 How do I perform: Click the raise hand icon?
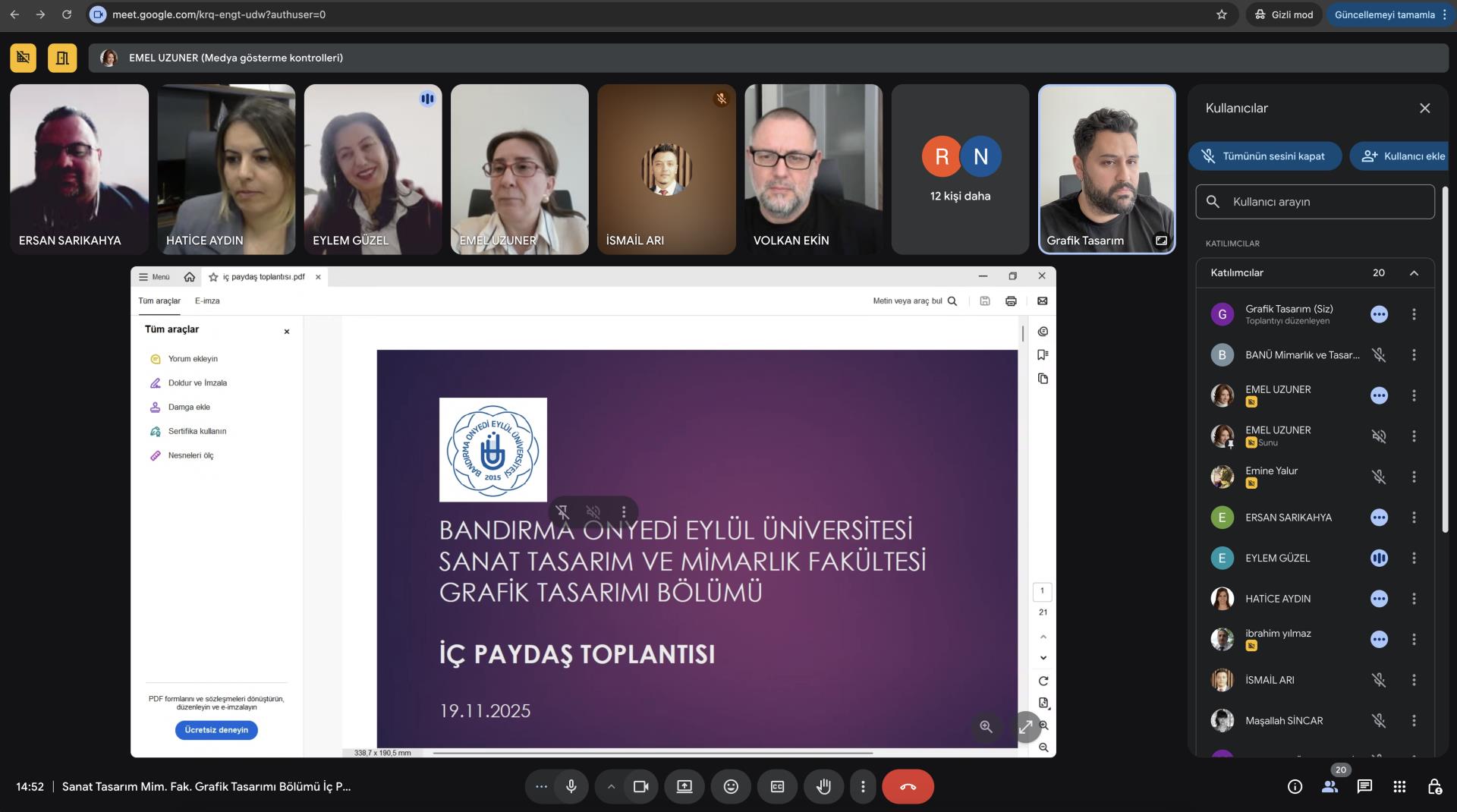pyautogui.click(x=823, y=786)
